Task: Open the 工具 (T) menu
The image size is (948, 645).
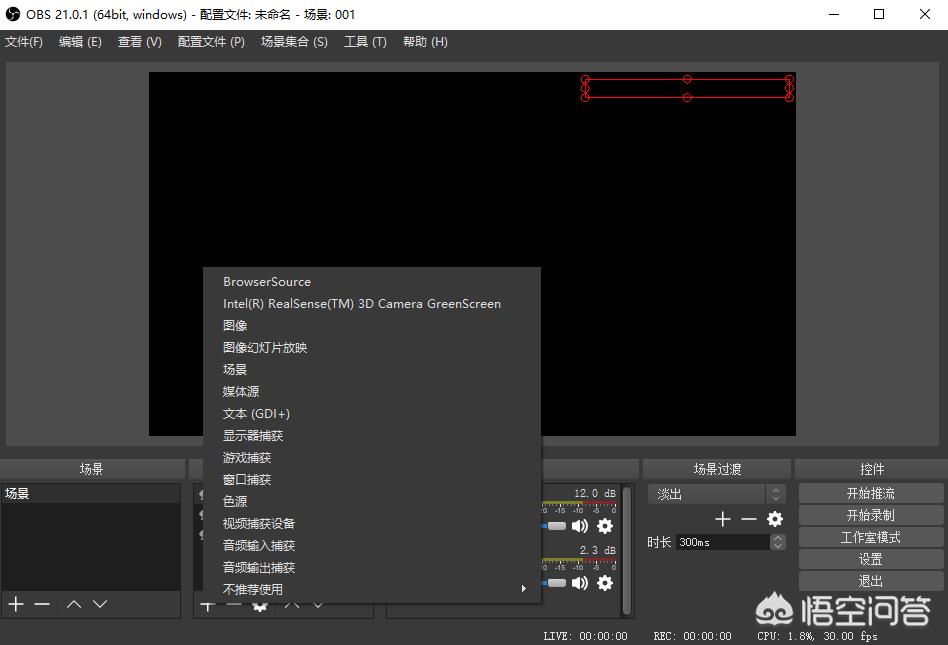Action: coord(365,42)
